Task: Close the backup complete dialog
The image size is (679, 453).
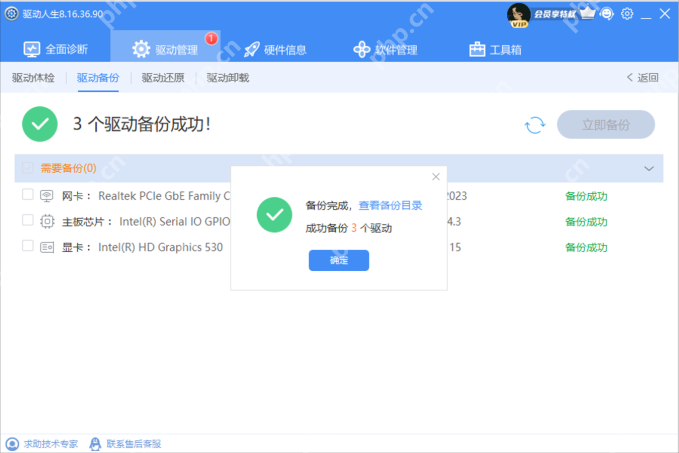Action: (436, 177)
